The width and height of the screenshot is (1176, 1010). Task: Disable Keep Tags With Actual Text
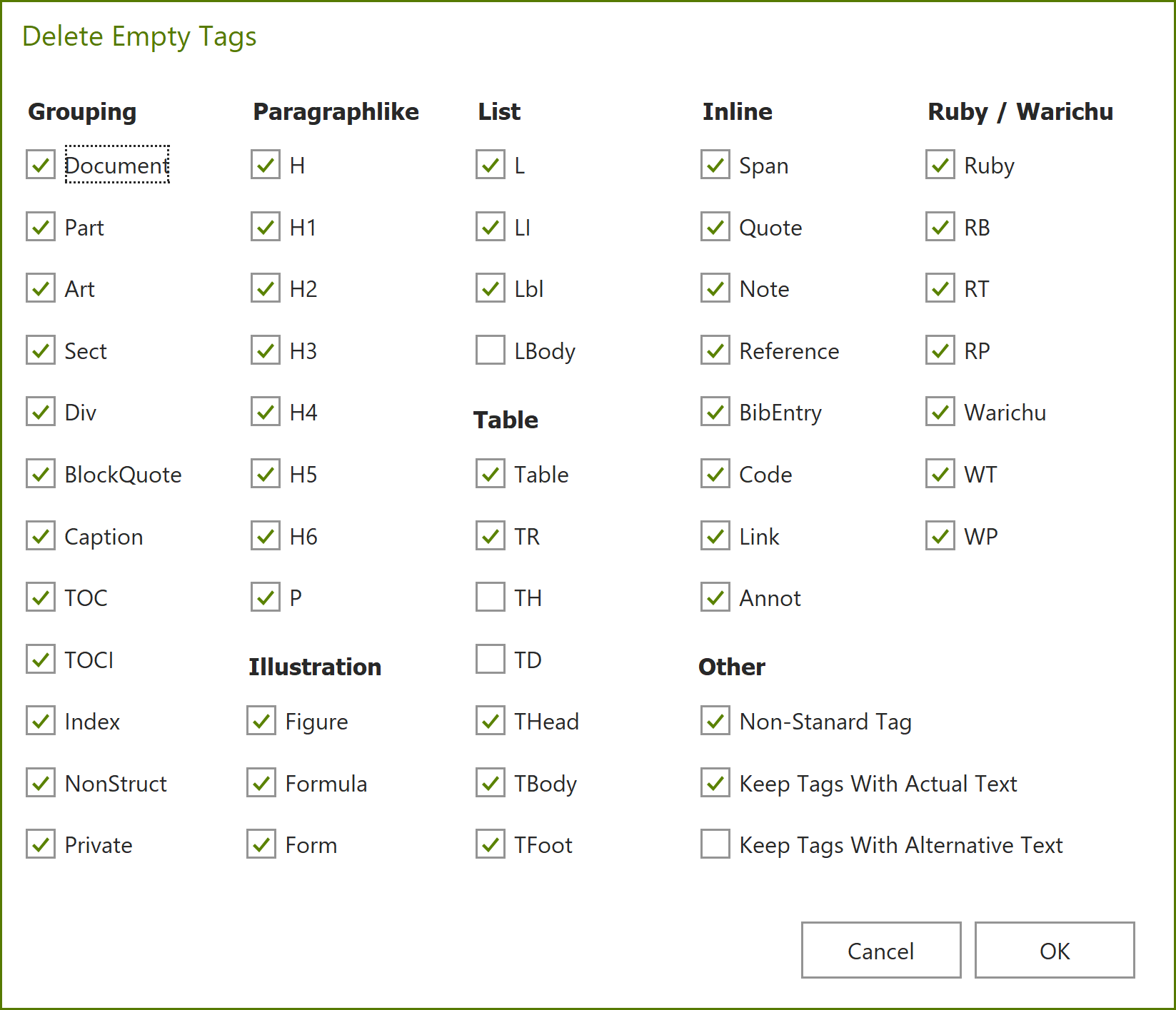(x=715, y=783)
